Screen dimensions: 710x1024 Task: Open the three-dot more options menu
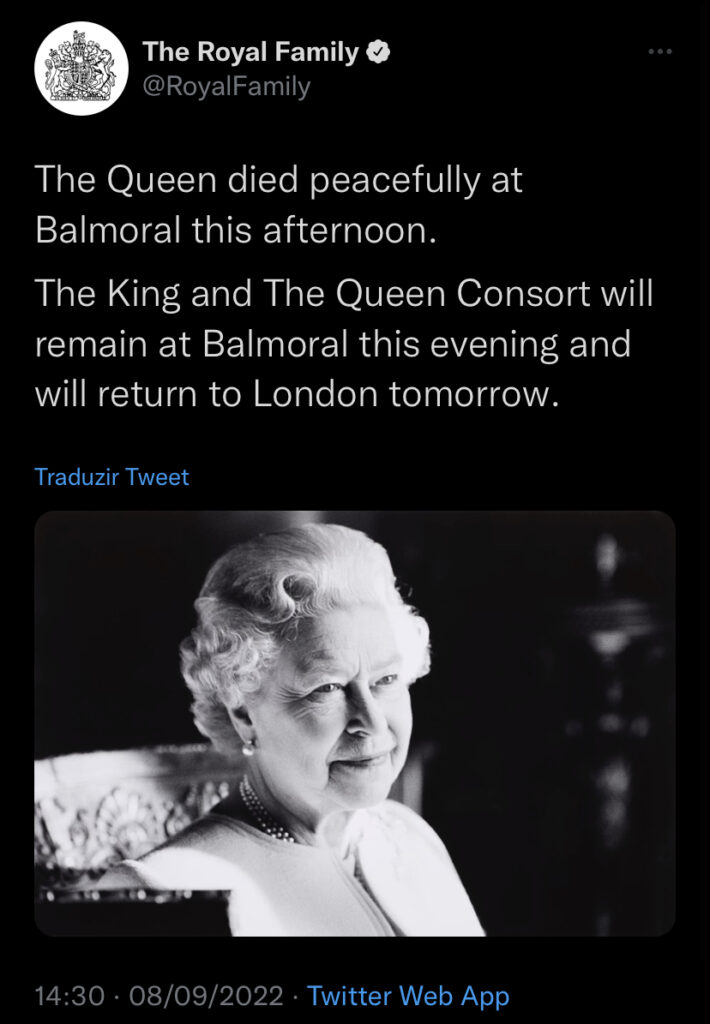(659, 52)
